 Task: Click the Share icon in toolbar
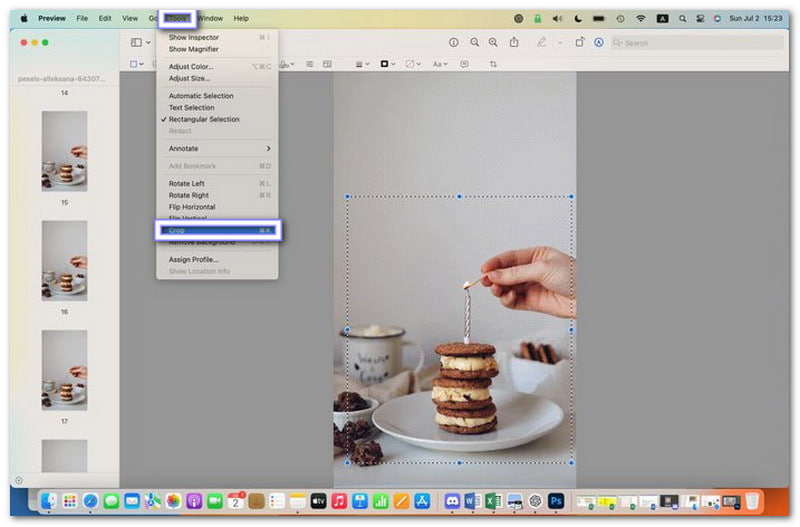point(514,42)
